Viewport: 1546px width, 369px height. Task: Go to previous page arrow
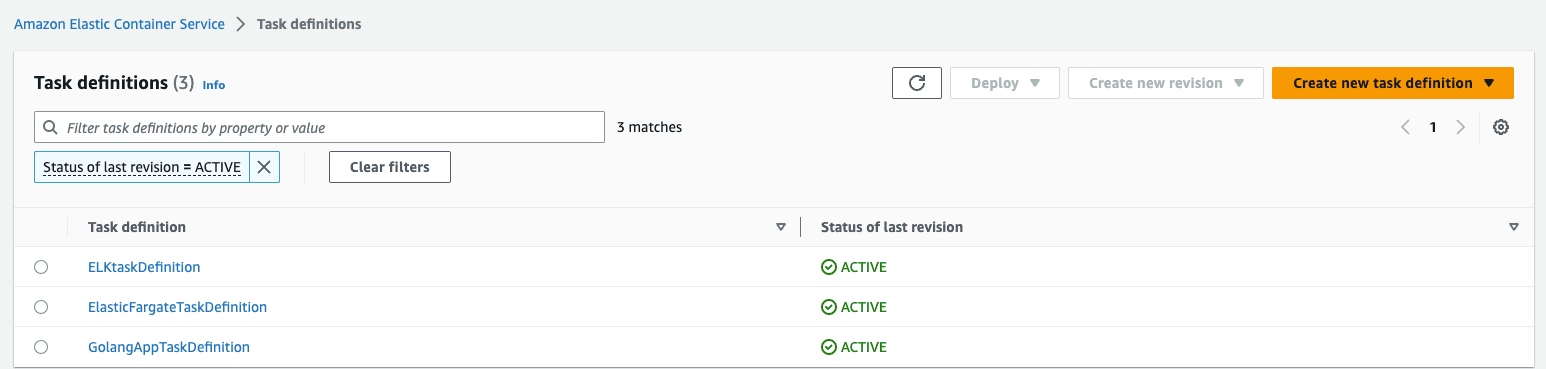1405,127
